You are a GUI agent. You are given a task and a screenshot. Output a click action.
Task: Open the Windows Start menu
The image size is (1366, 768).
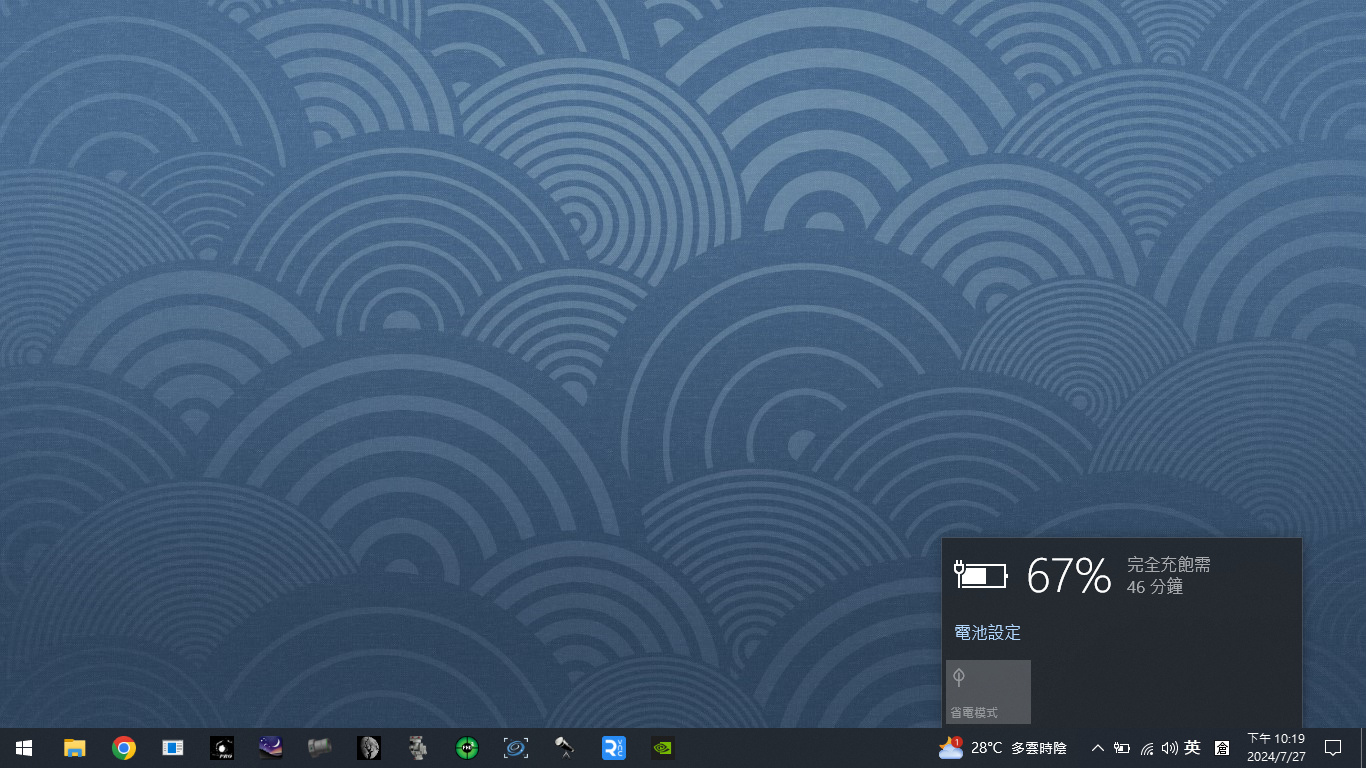click(x=24, y=748)
